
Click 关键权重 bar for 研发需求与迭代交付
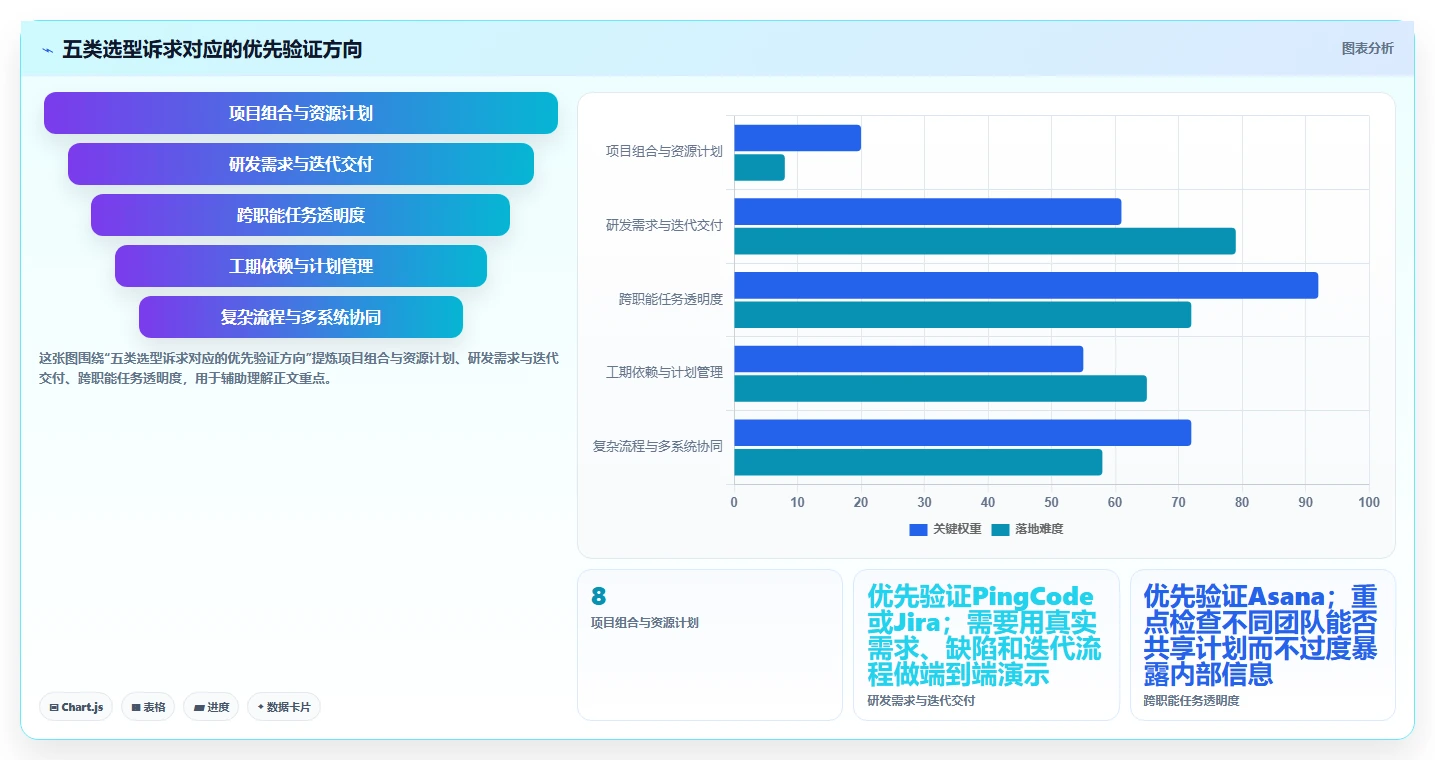click(x=927, y=211)
